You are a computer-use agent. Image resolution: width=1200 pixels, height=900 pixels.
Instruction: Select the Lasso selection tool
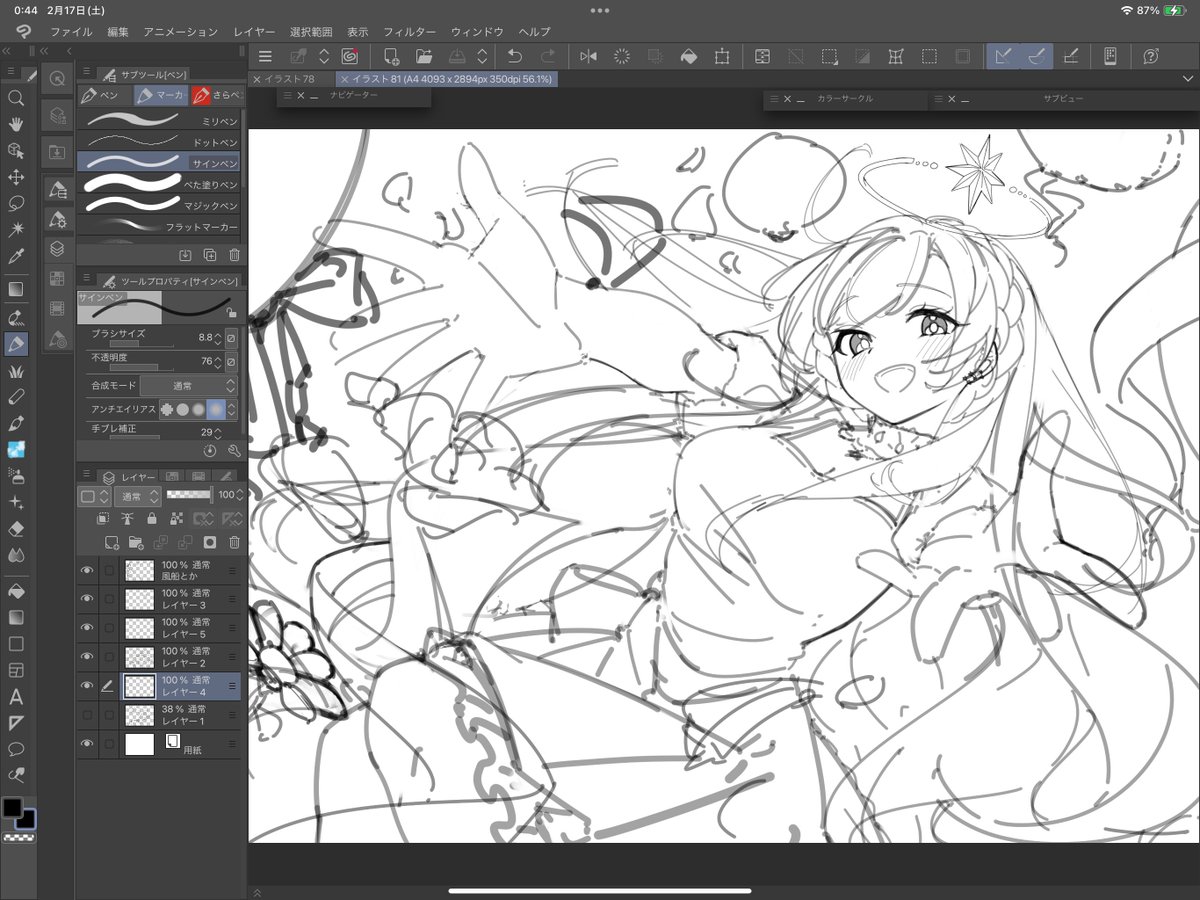[x=16, y=203]
